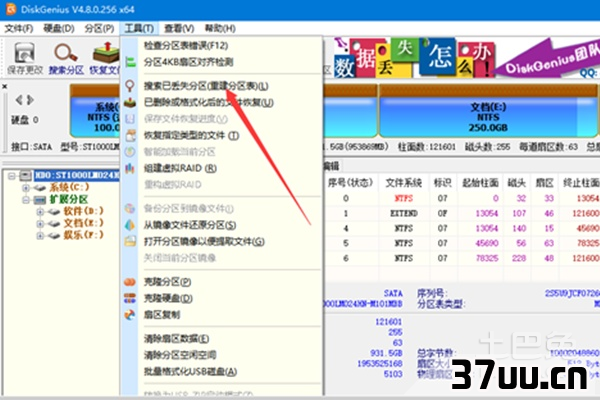Click the magnifier icon for lost partition search
600x400 pixels.
tap(130, 86)
